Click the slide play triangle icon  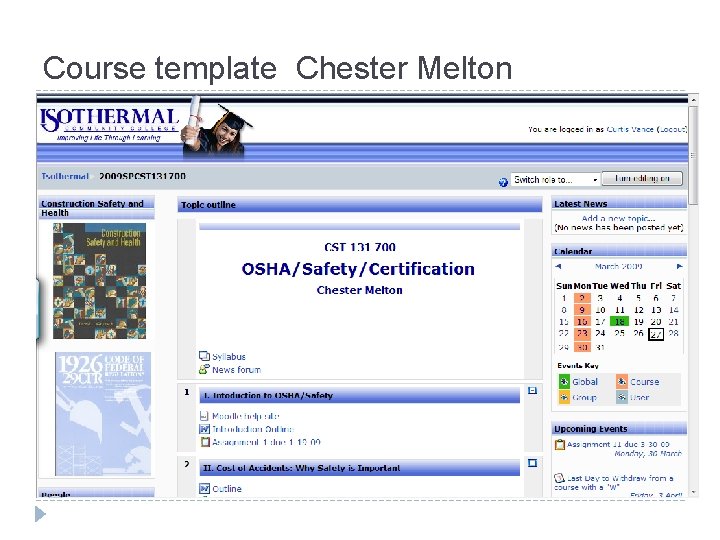point(40,514)
